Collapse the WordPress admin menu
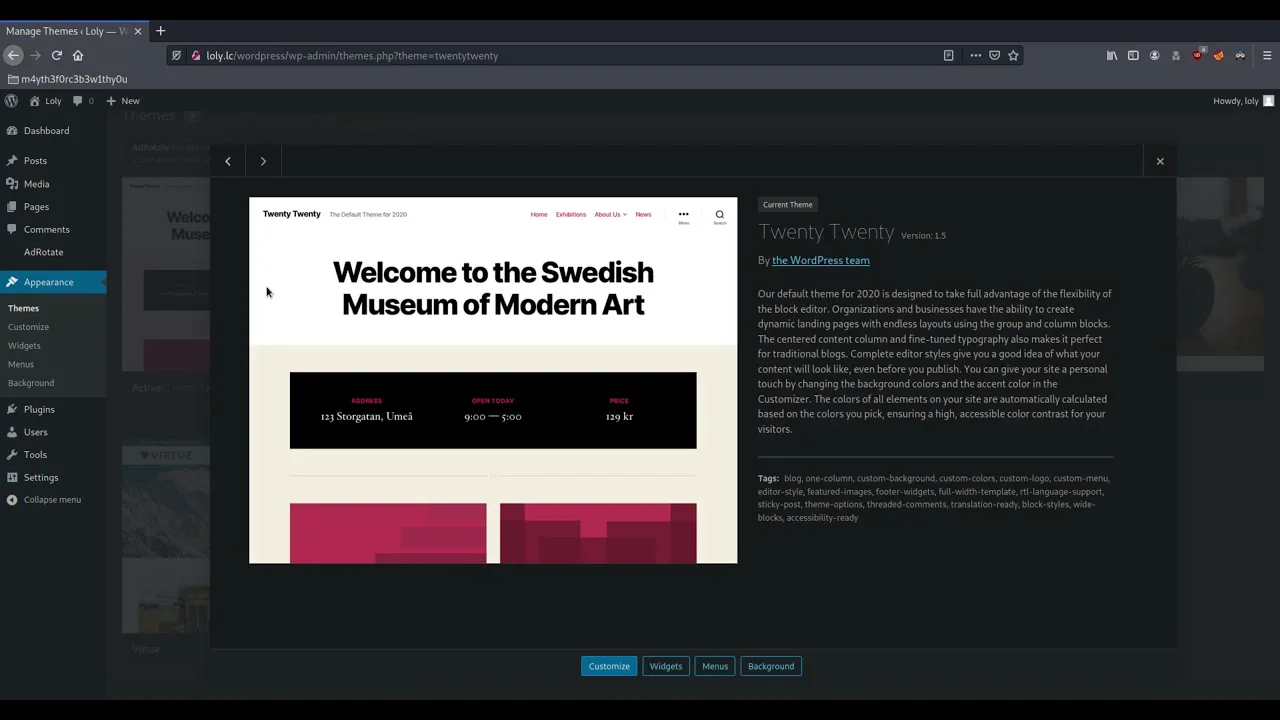 pyautogui.click(x=52, y=500)
